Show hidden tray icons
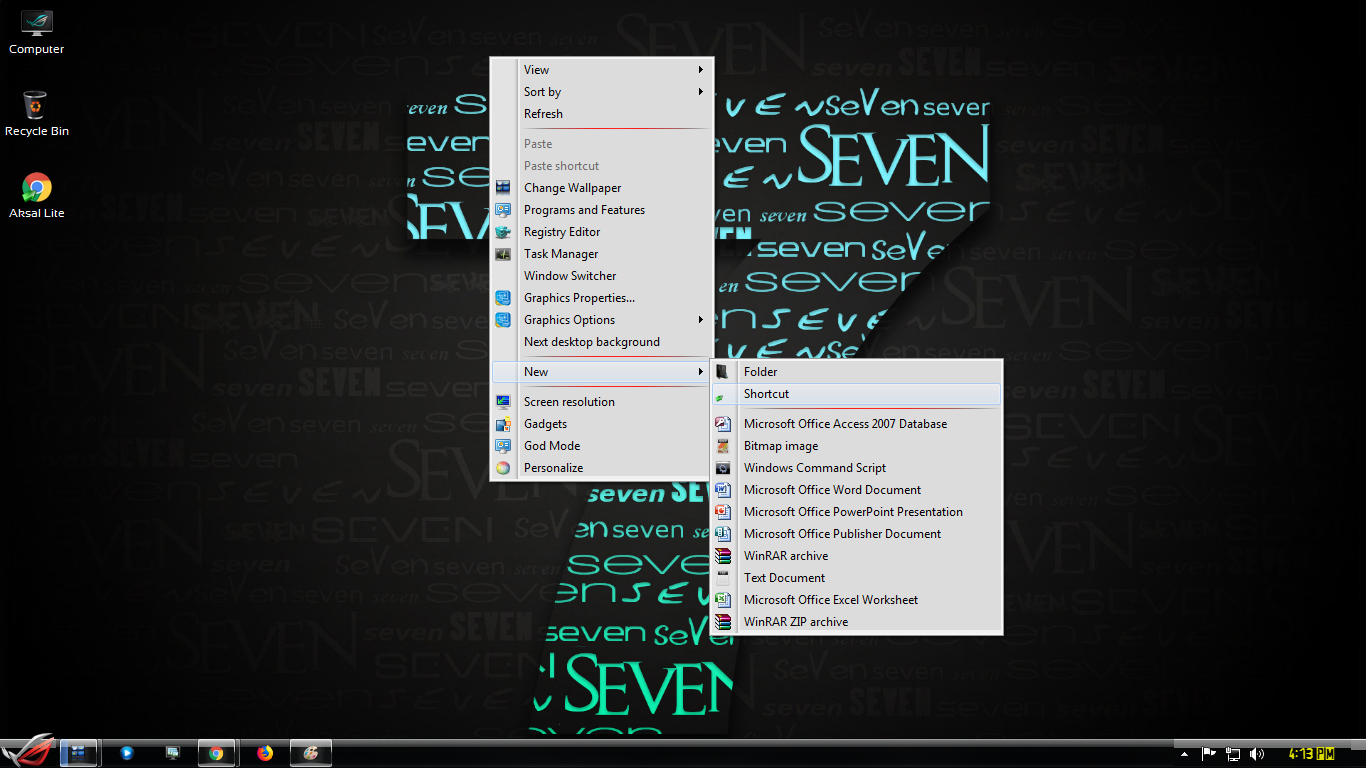Viewport: 1366px width, 768px height. [1184, 753]
